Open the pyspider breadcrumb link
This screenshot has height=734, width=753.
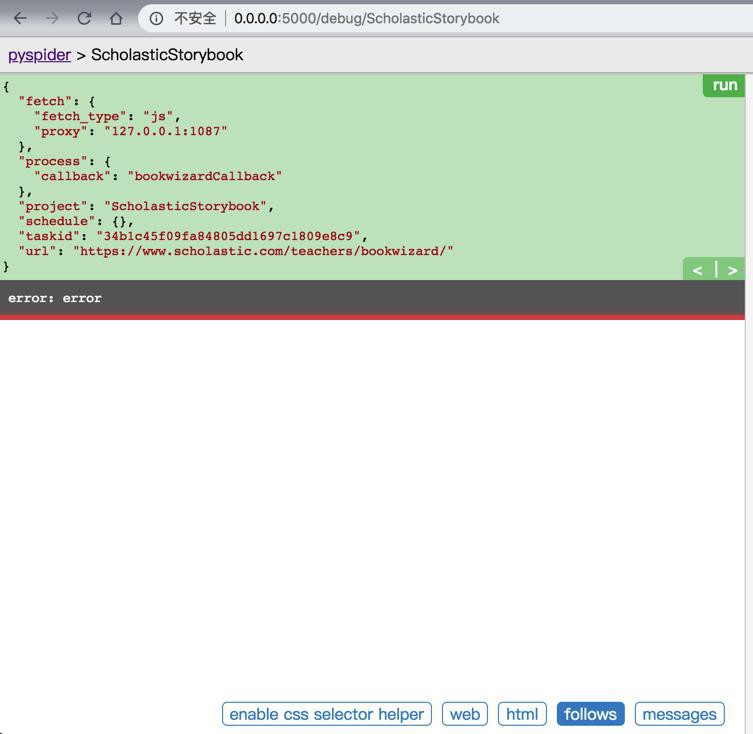[x=39, y=55]
